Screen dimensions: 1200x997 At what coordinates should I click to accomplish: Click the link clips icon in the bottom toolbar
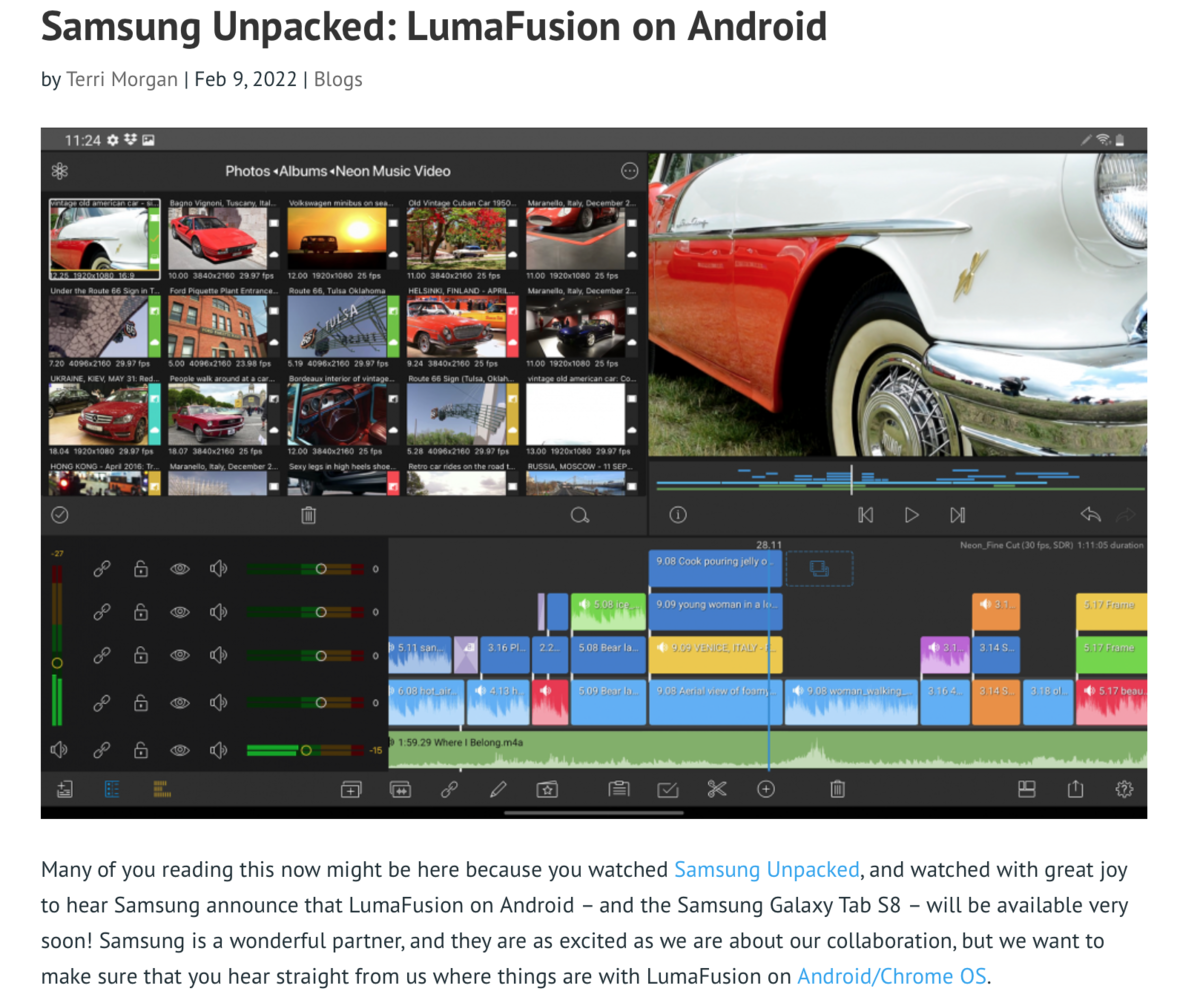(x=449, y=789)
